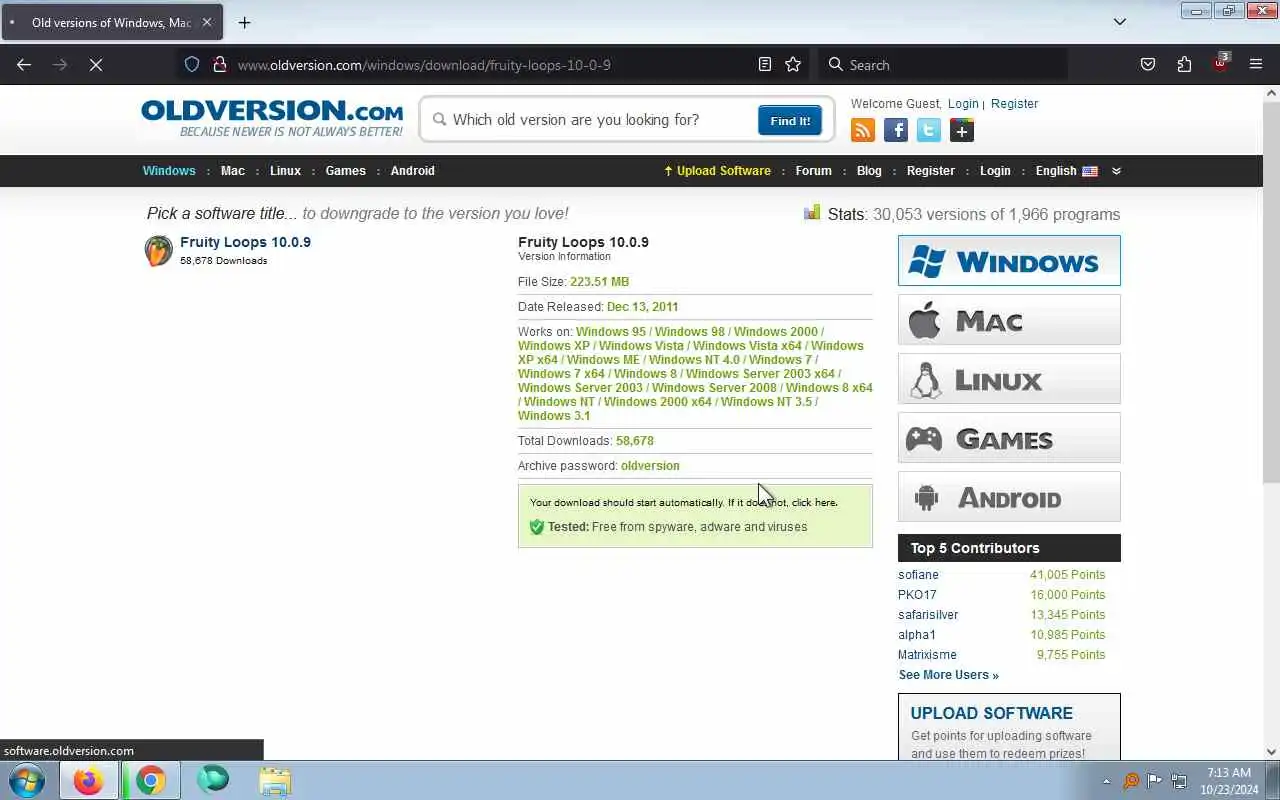Open the File Explorer taskbar icon

coord(274,780)
